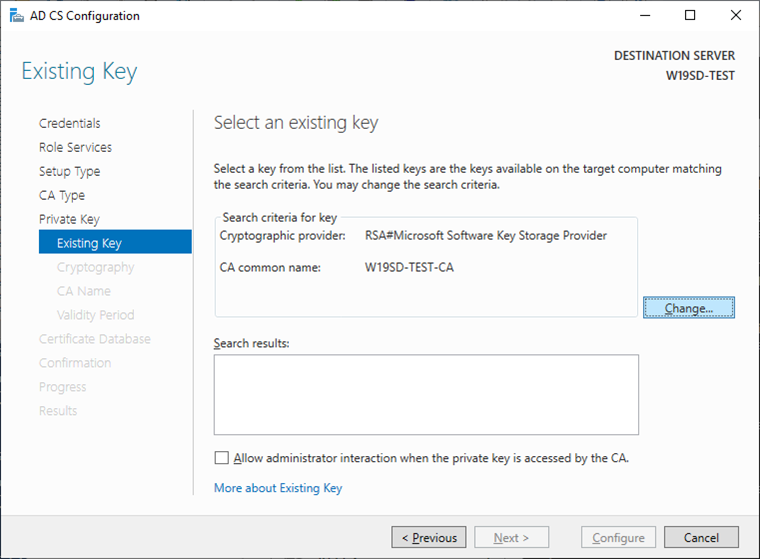Image resolution: width=760 pixels, height=559 pixels.
Task: Choose Certificate Database in sidebar
Action: (95, 339)
